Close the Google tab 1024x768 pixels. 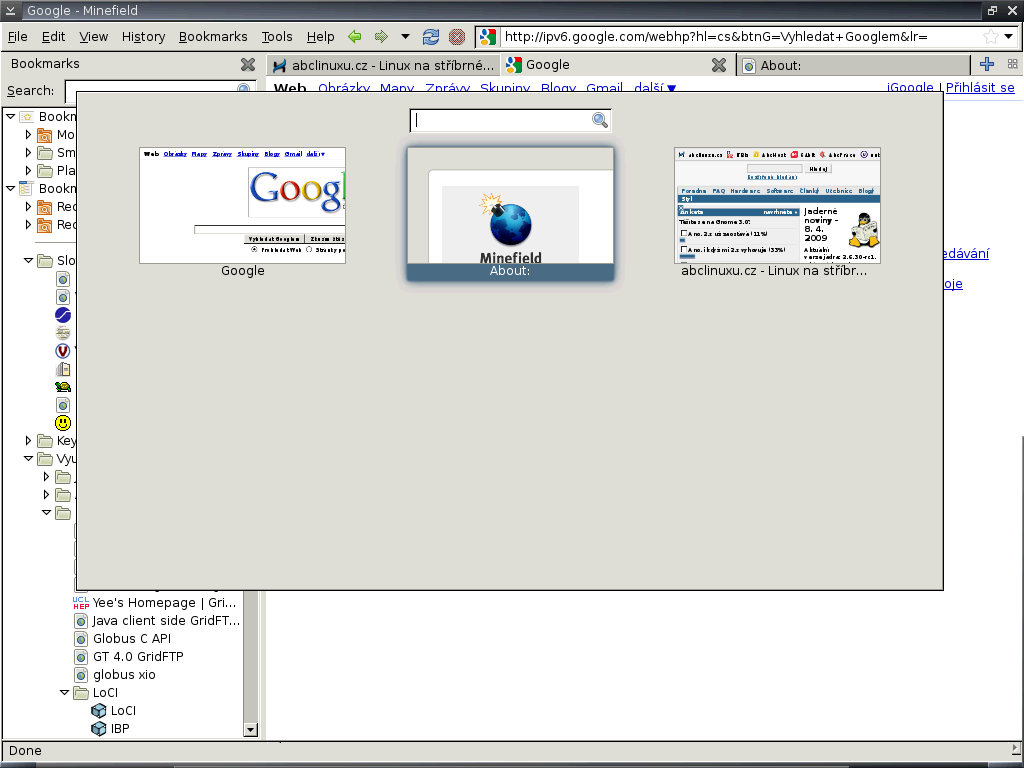click(x=719, y=65)
